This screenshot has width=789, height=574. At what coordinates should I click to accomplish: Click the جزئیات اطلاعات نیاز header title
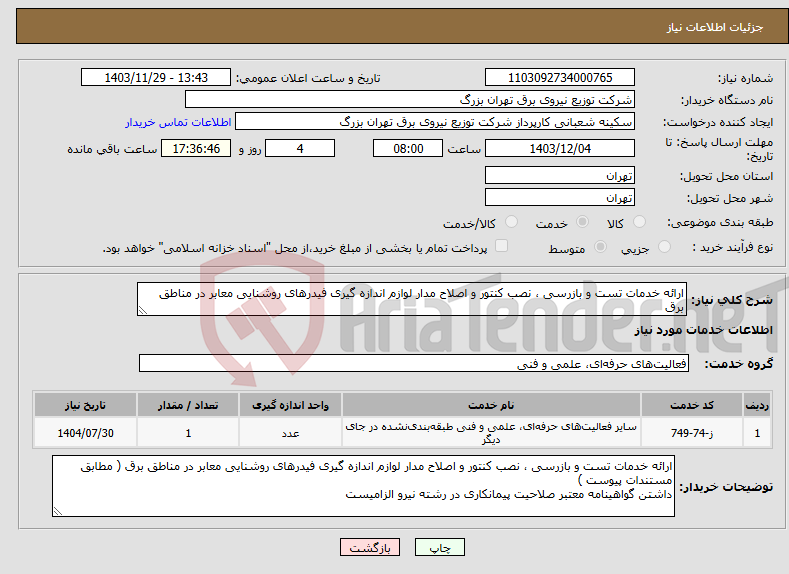[715, 27]
